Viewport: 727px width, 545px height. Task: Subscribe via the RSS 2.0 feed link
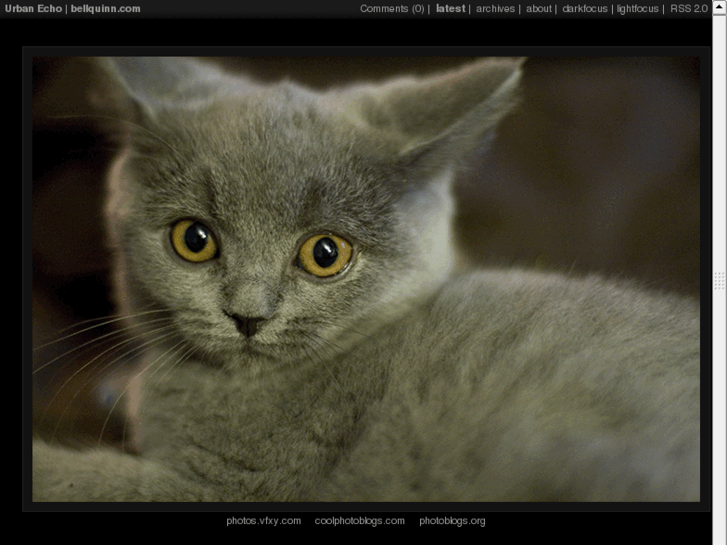[688, 9]
